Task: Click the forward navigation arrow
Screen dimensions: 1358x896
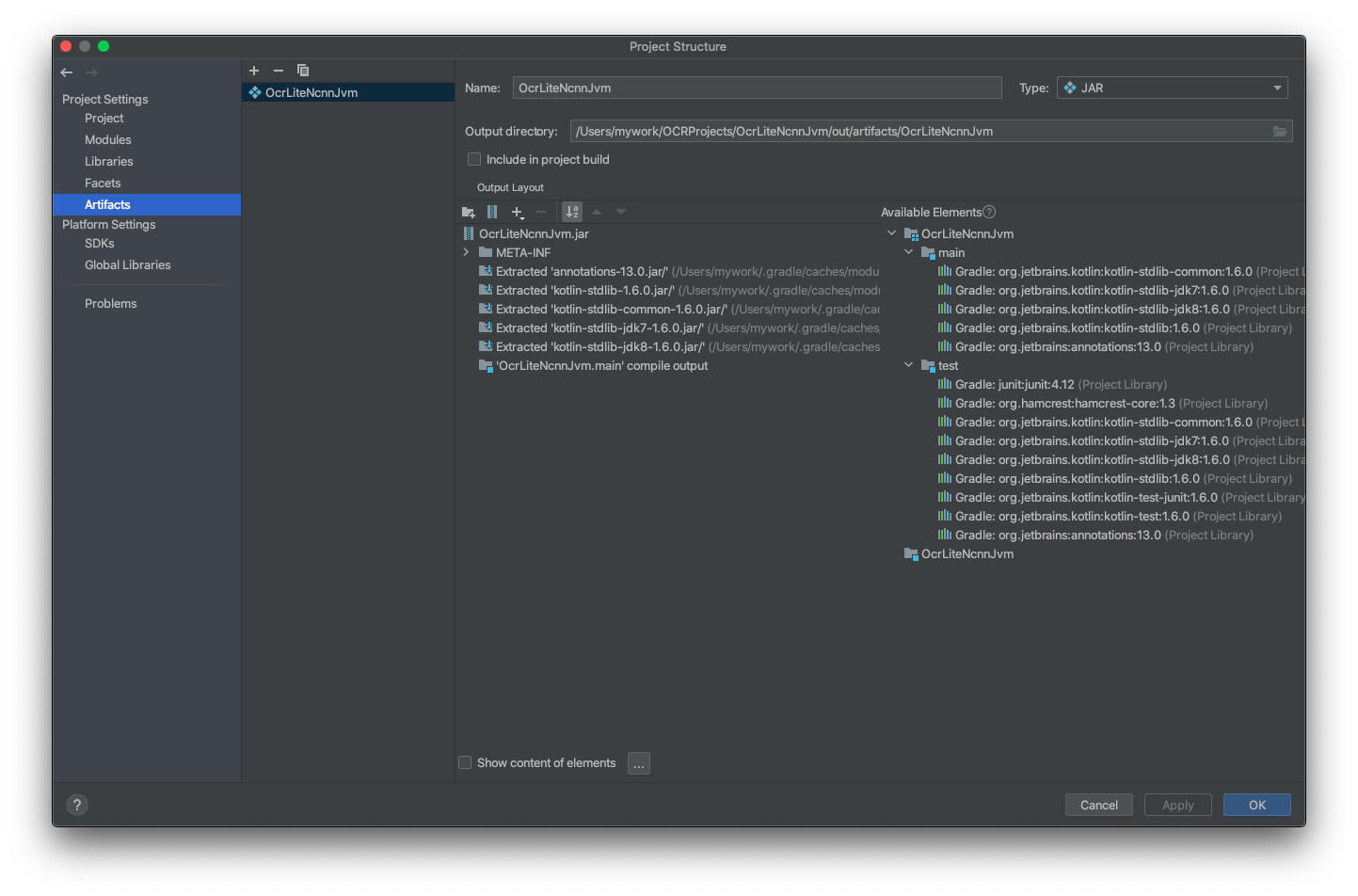Action: pyautogui.click(x=91, y=72)
